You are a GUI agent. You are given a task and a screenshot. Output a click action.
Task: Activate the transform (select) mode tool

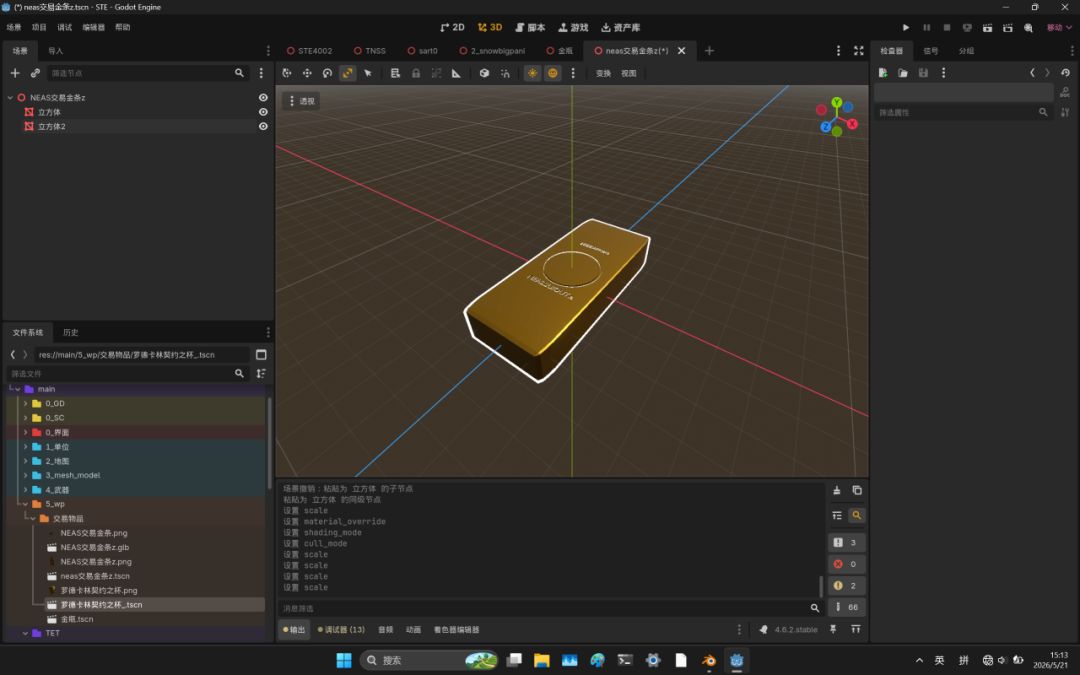pyautogui.click(x=287, y=73)
